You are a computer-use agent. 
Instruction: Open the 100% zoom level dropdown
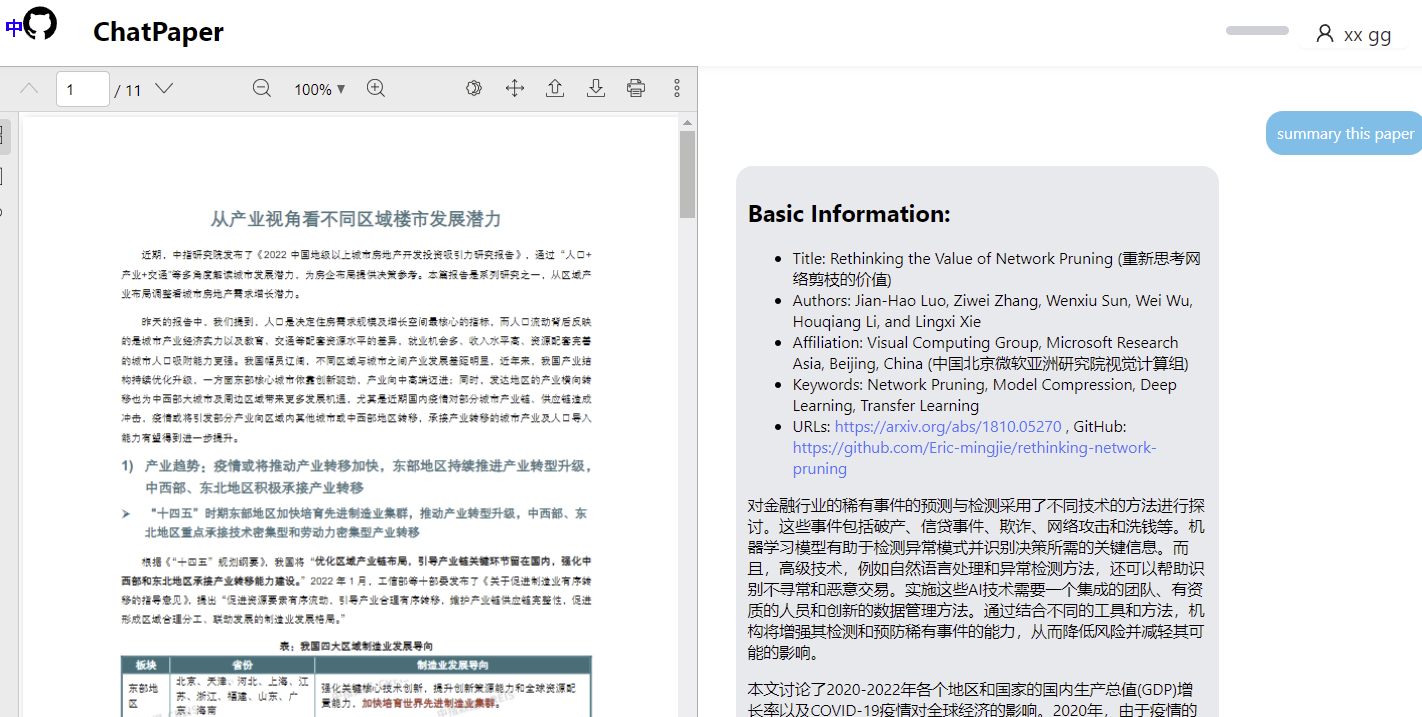pyautogui.click(x=319, y=89)
